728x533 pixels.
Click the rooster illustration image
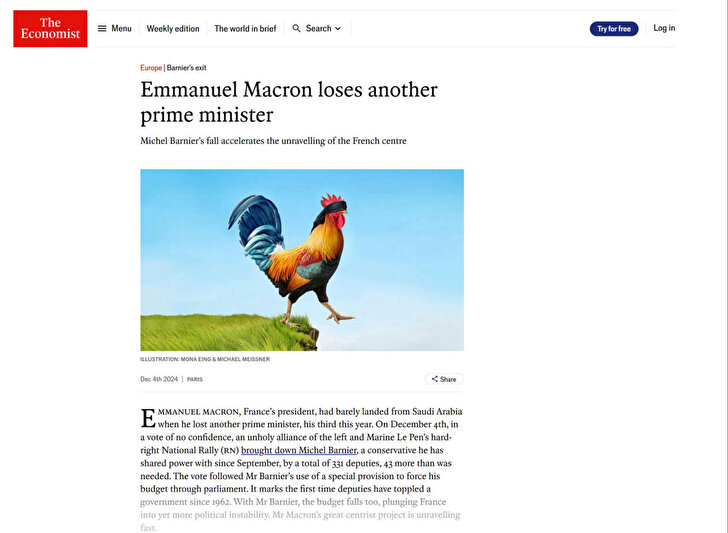point(302,260)
